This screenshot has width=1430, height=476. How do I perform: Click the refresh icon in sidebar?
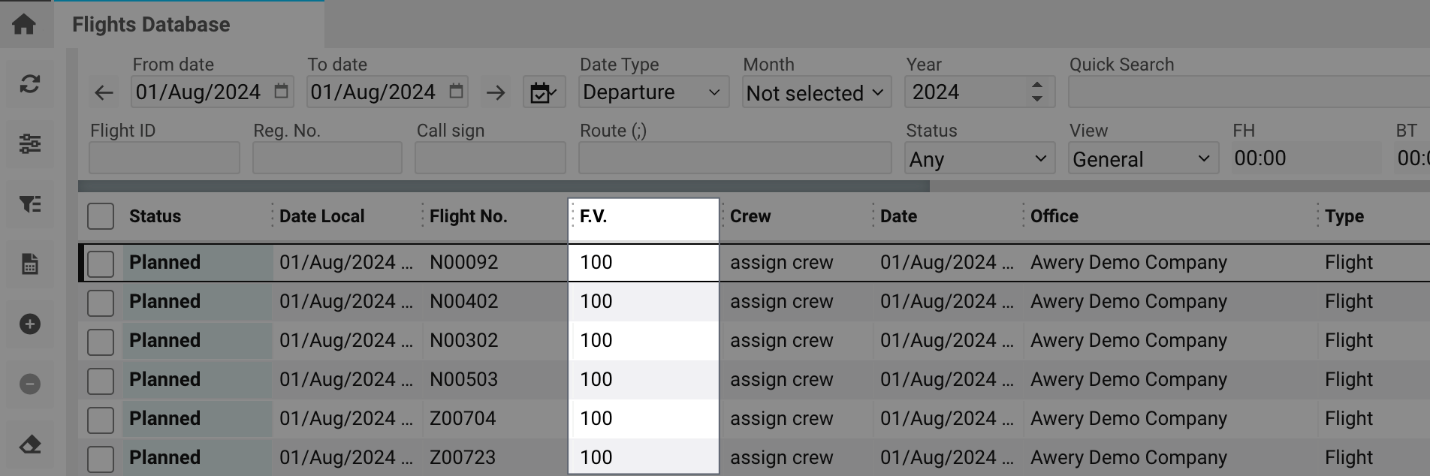pyautogui.click(x=30, y=85)
